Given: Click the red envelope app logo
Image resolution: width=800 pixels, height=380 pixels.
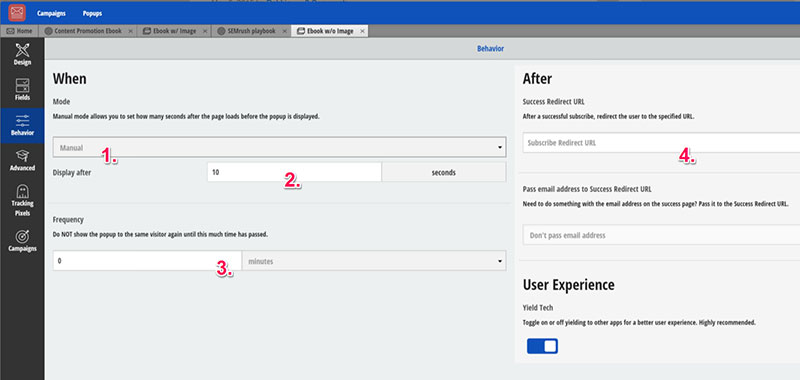Looking at the screenshot, I should [17, 12].
